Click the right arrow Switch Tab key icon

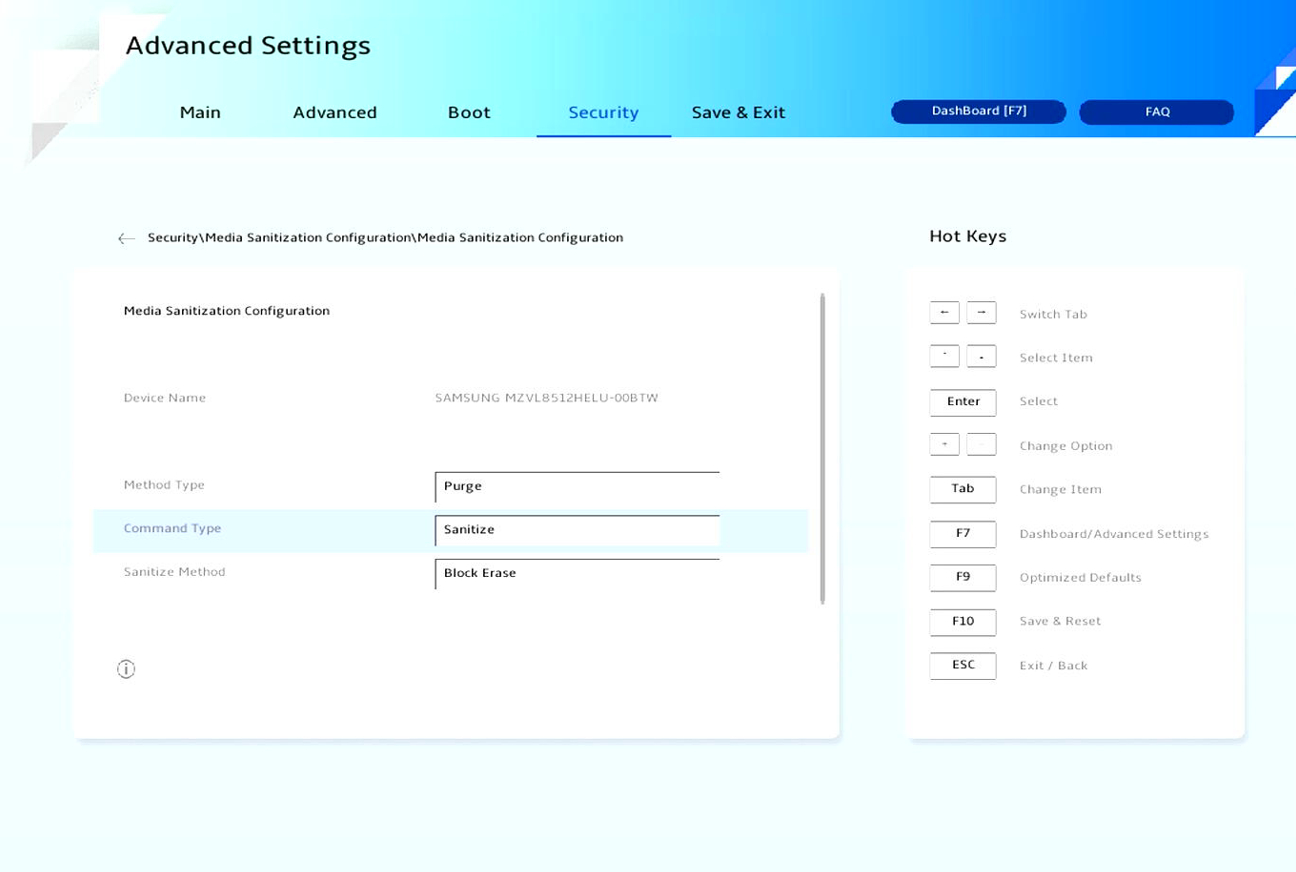point(981,313)
